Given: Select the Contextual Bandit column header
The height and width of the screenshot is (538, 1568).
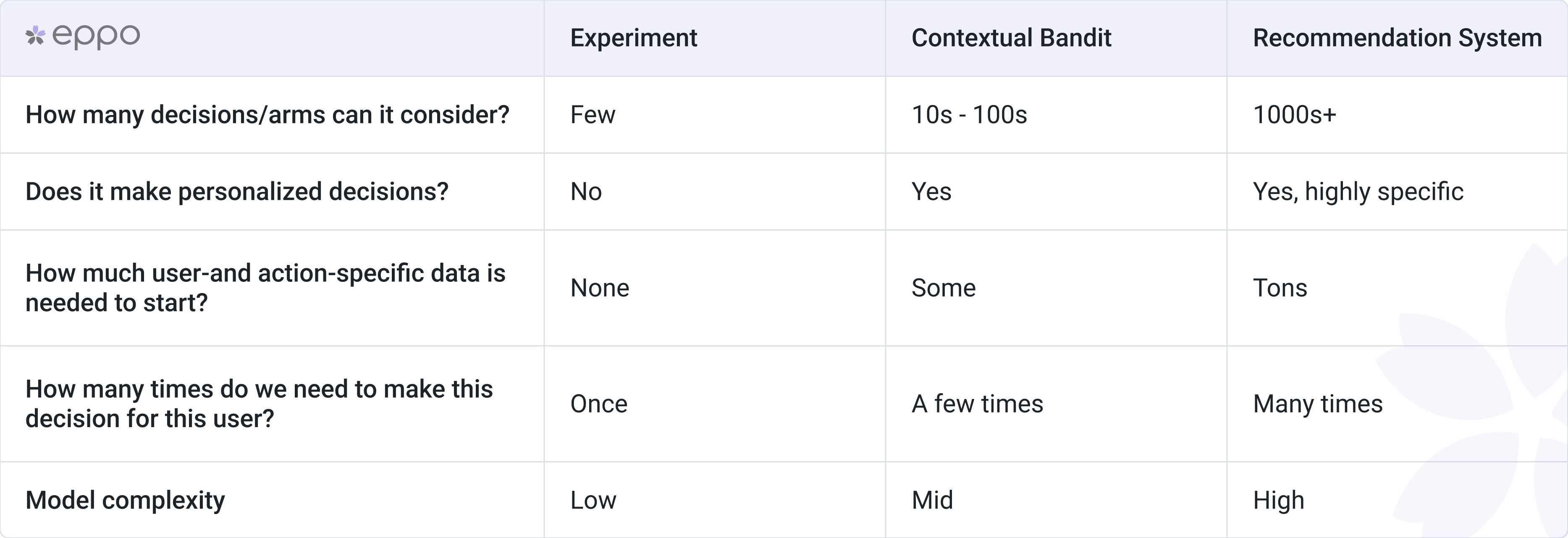Looking at the screenshot, I should pos(1011,38).
